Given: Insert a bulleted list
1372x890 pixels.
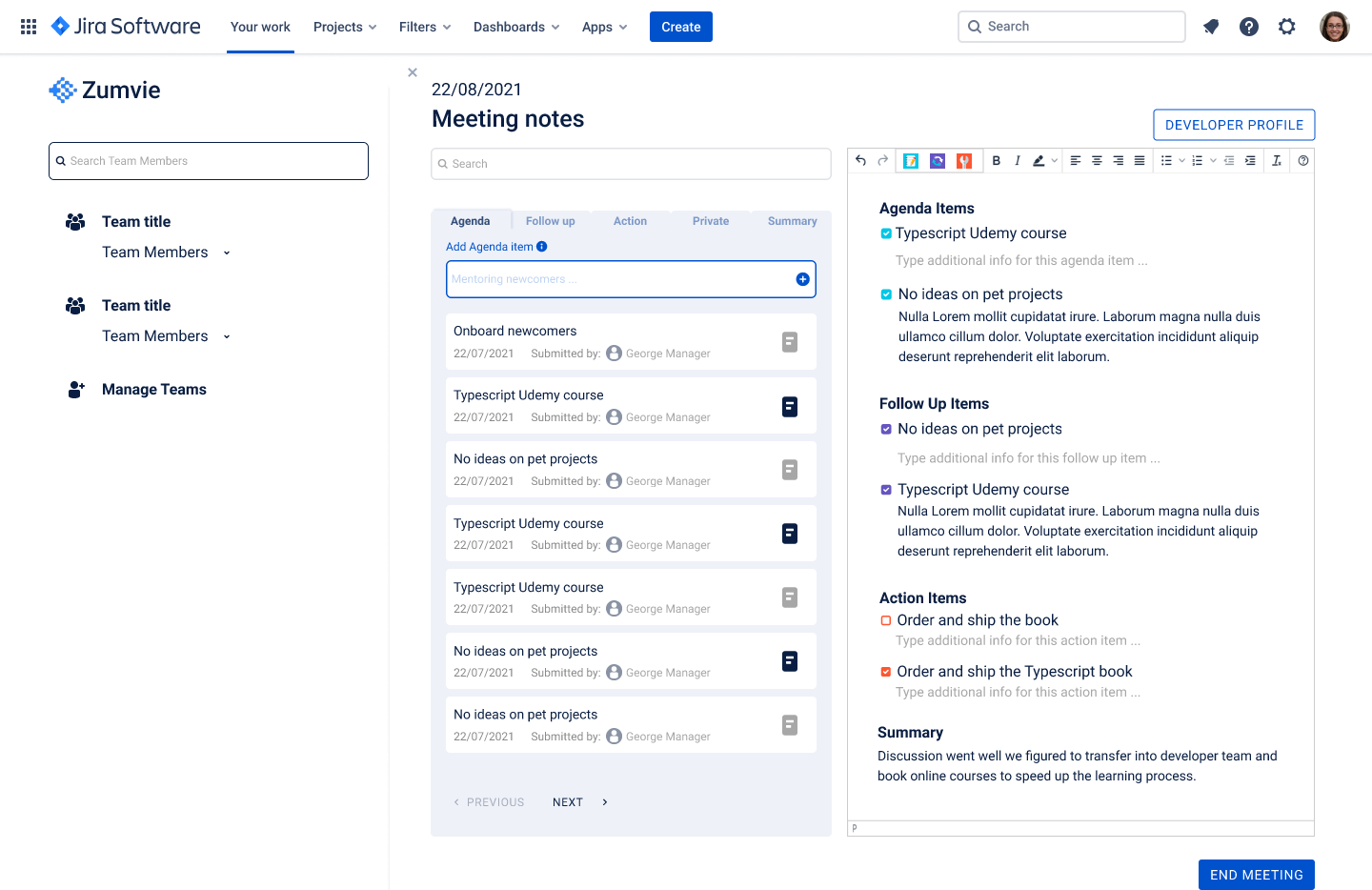Looking at the screenshot, I should tap(1166, 160).
